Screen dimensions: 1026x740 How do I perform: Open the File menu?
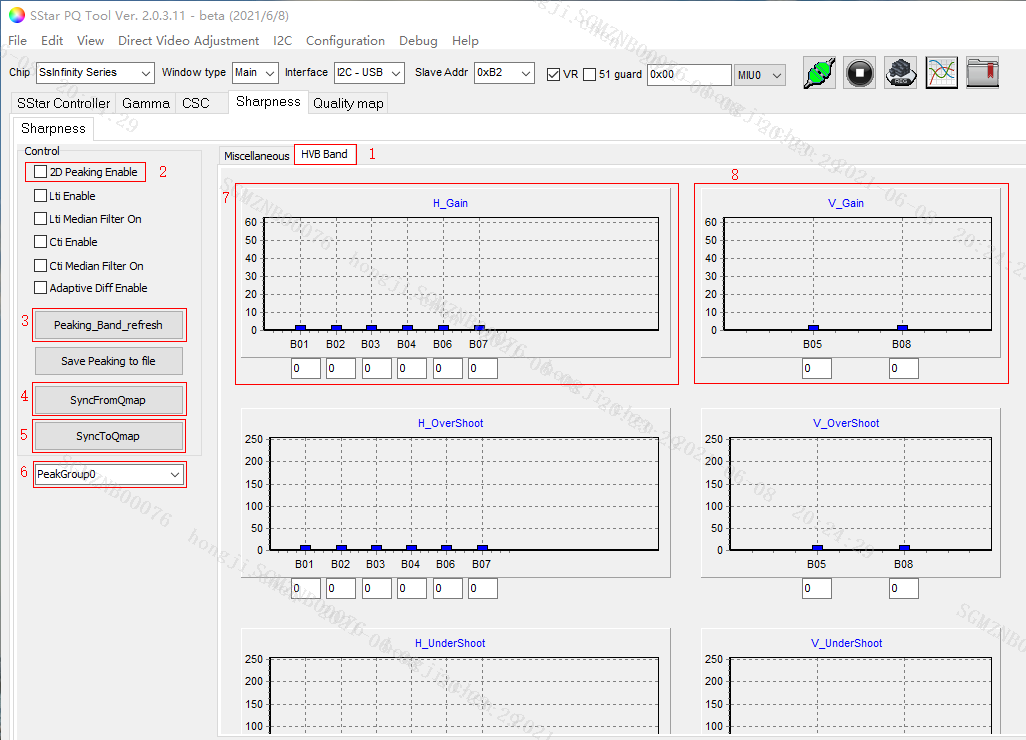[x=18, y=41]
